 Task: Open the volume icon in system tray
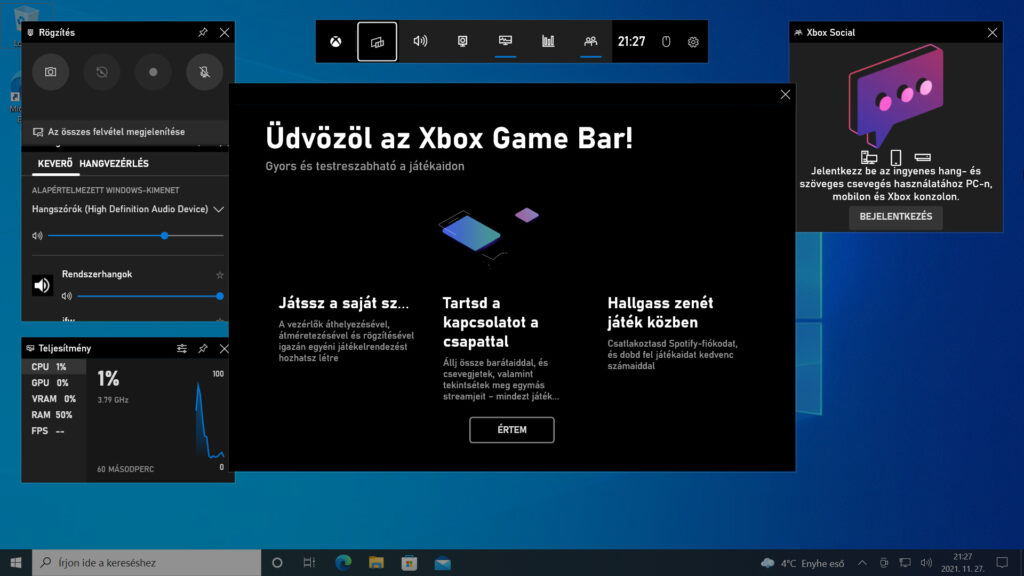tap(926, 563)
